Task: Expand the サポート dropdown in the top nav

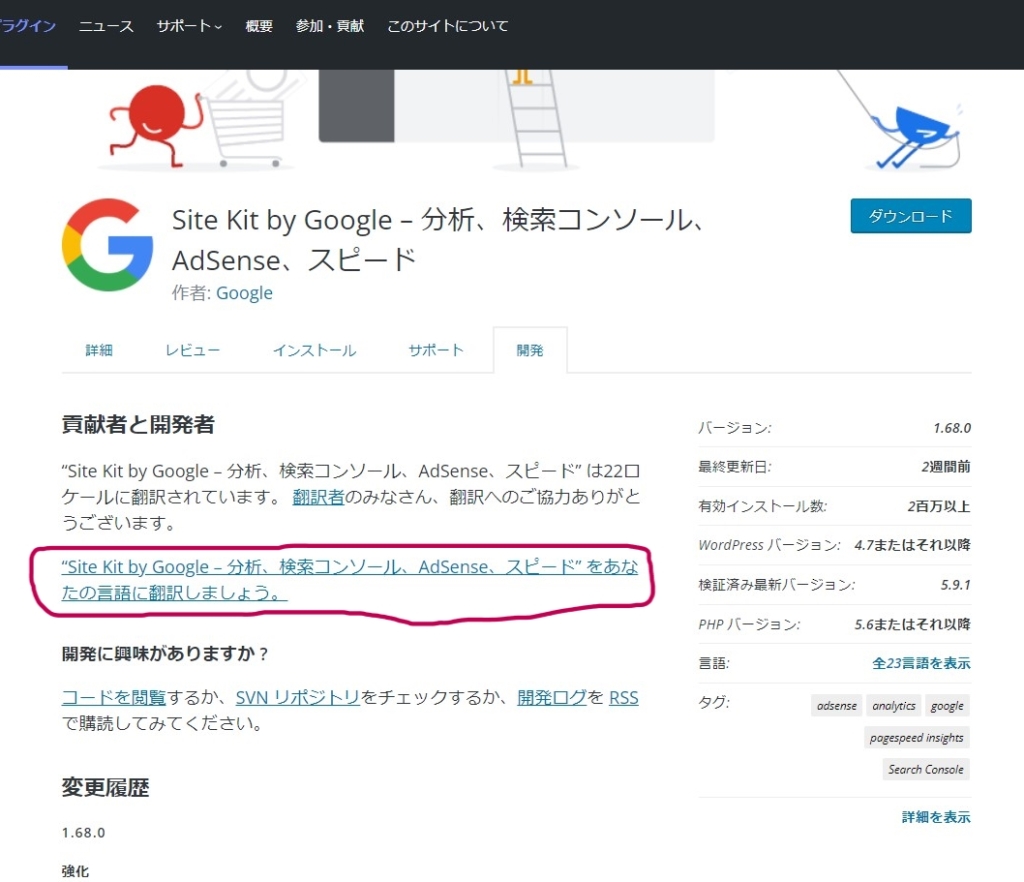Action: click(x=189, y=26)
